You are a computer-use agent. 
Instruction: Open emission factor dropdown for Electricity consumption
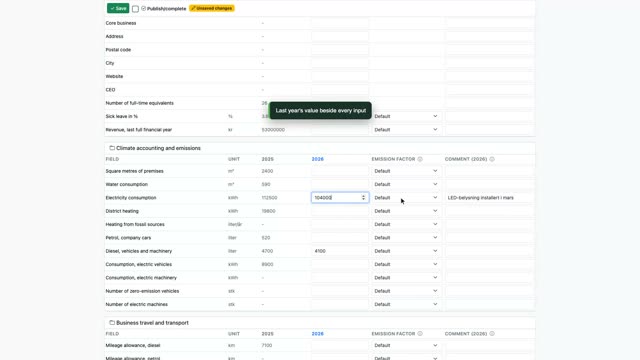tap(406, 198)
